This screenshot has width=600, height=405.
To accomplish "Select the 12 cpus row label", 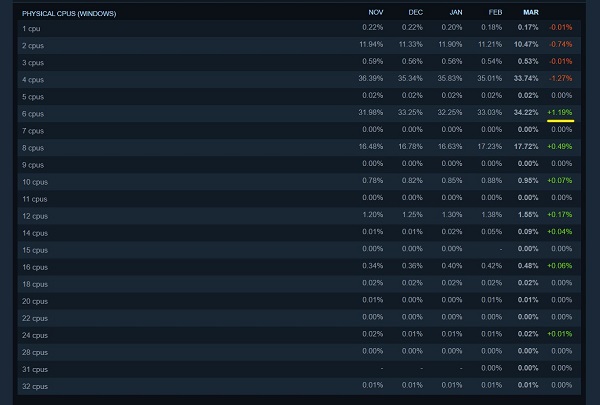I will click(x=35, y=216).
